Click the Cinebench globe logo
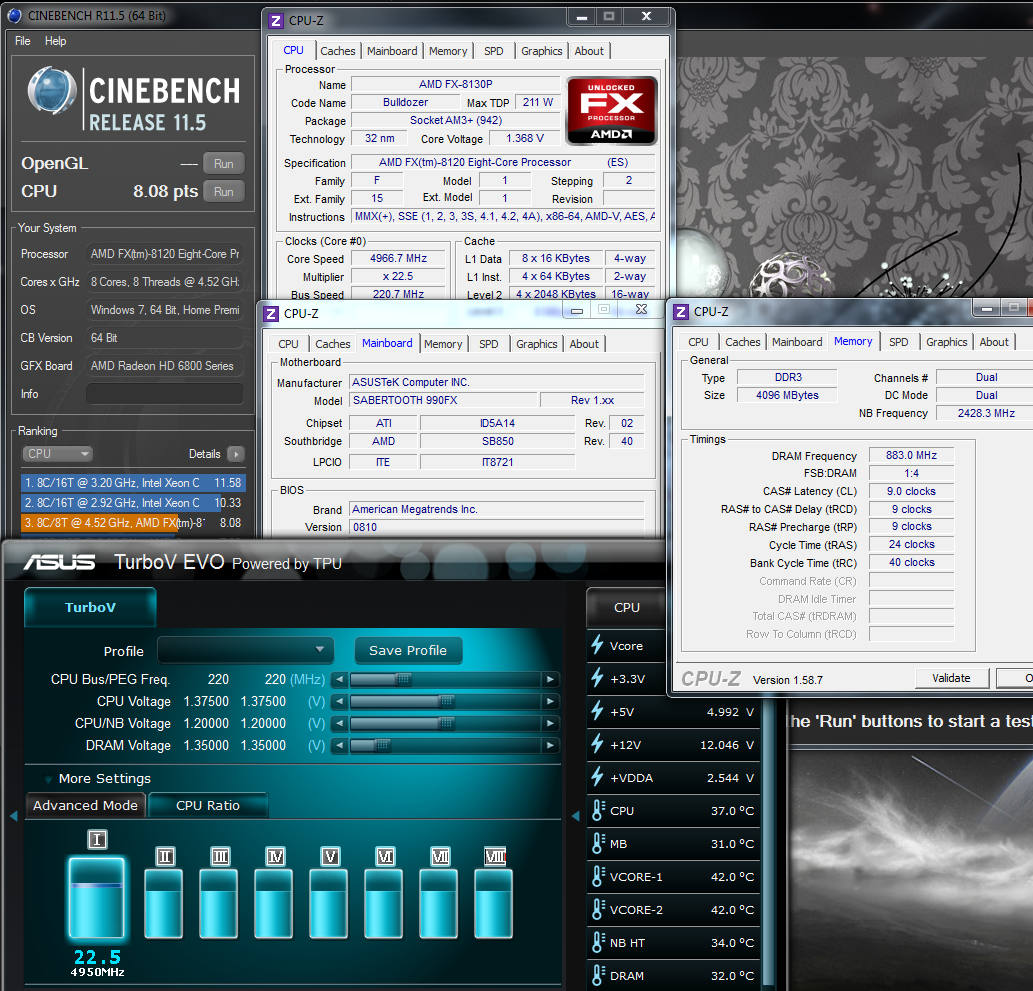Screen dimensions: 1033x991 pyautogui.click(x=52, y=90)
